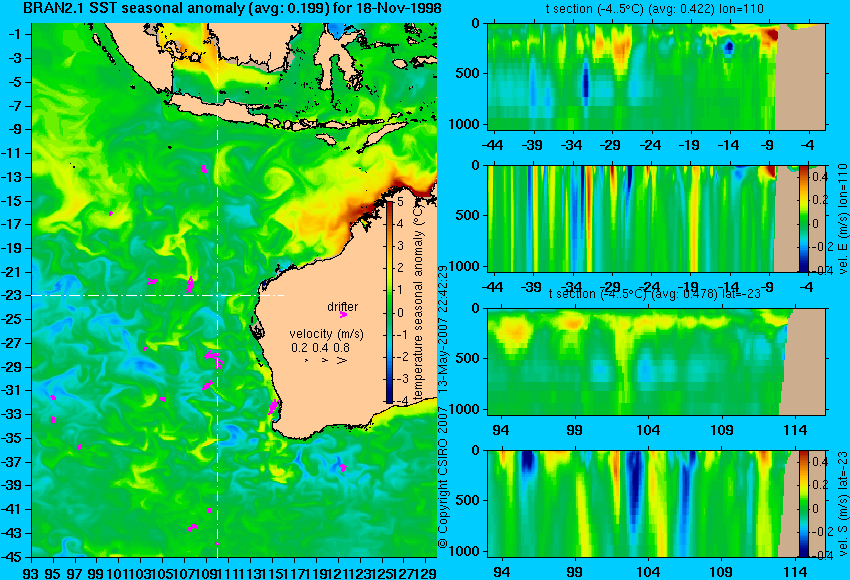Click the horizontal dashed line at latitude -23
This screenshot has width=850, height=580.
[x=157, y=295]
